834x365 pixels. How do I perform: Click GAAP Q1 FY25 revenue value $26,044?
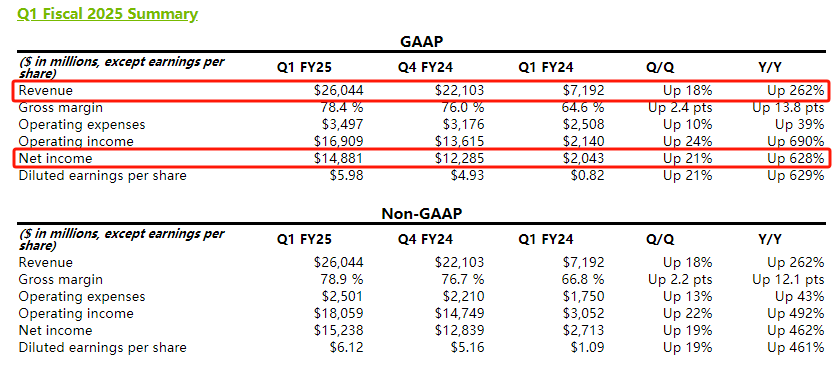[x=339, y=90]
